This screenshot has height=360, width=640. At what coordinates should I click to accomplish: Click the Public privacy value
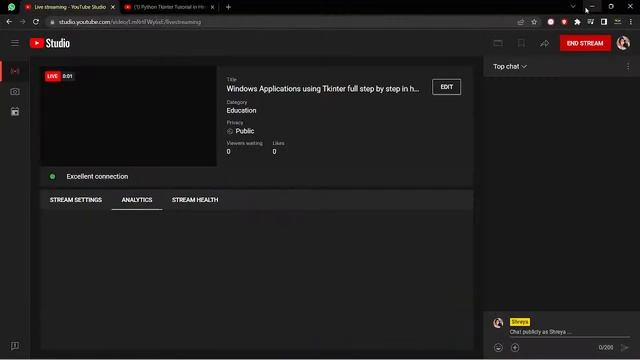click(x=244, y=131)
